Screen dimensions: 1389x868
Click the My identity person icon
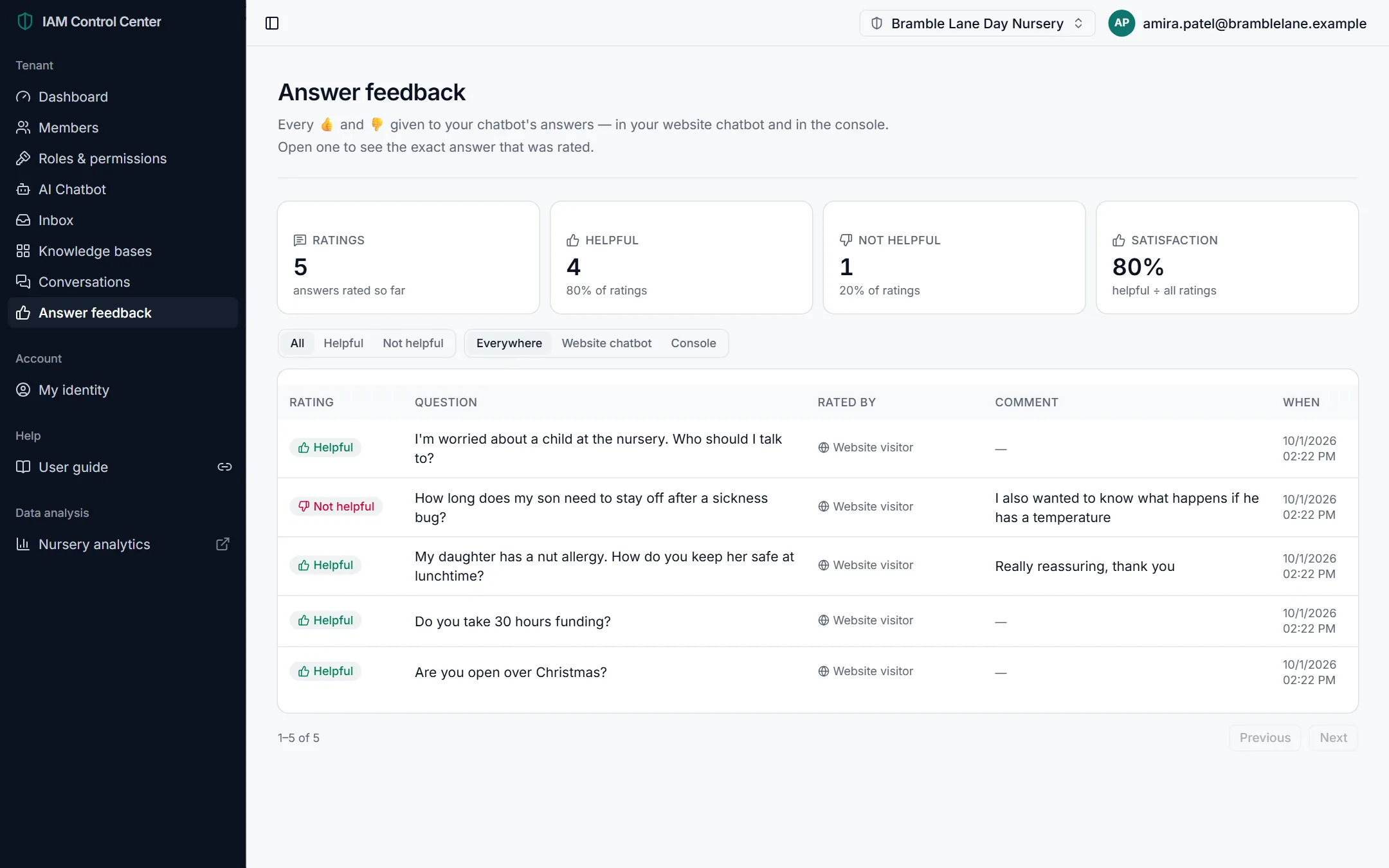click(23, 390)
